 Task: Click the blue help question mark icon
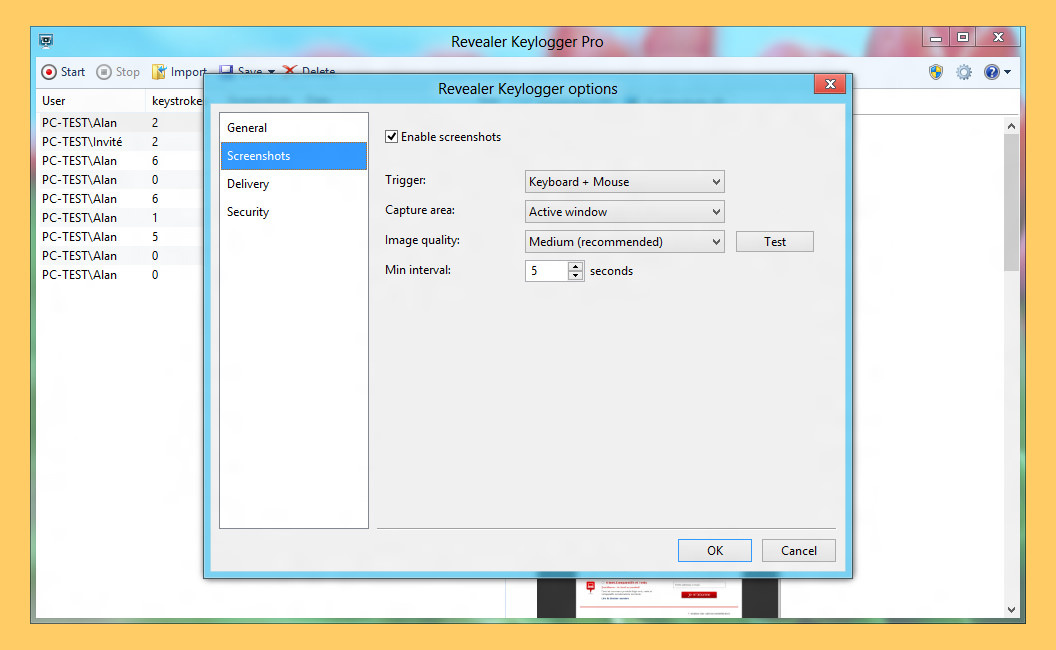991,72
